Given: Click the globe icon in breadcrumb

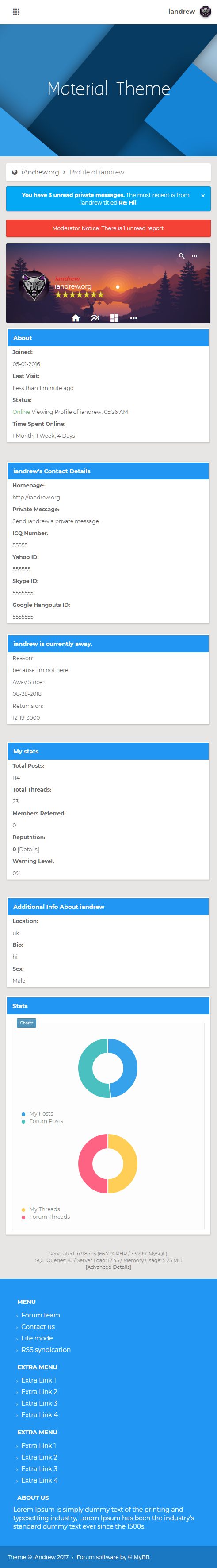Looking at the screenshot, I should tap(15, 172).
